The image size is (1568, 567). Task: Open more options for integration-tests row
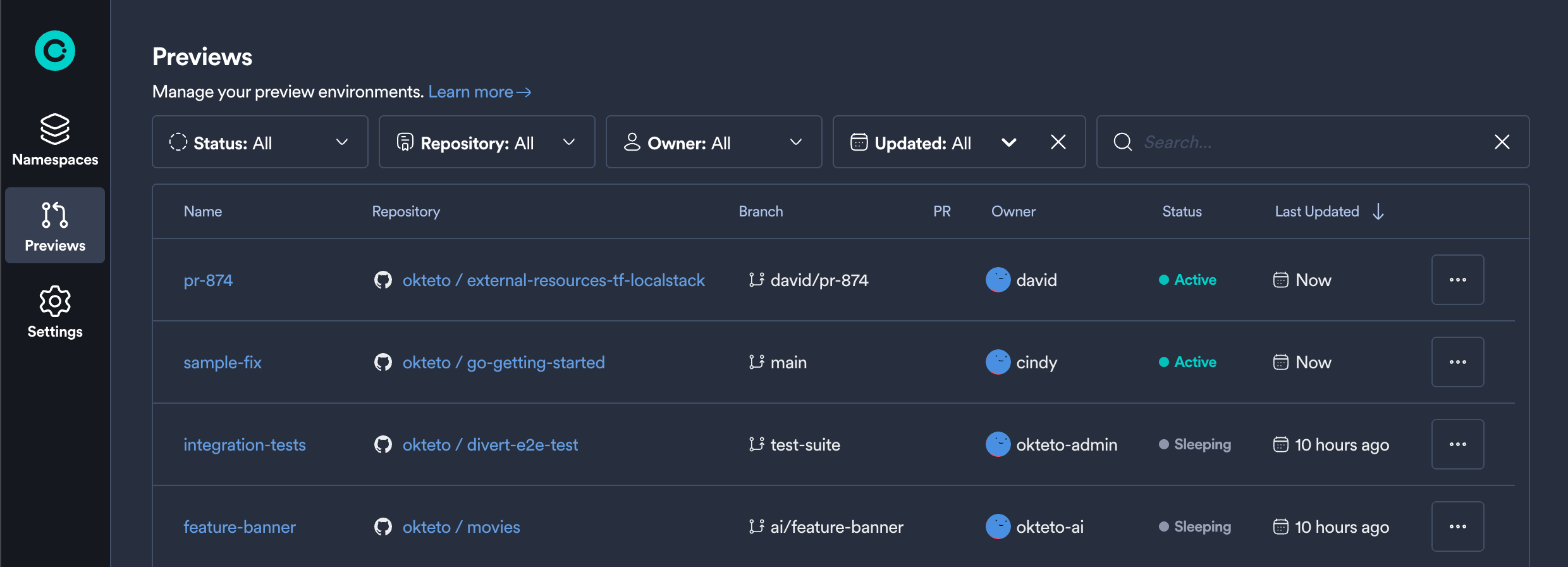coord(1457,444)
